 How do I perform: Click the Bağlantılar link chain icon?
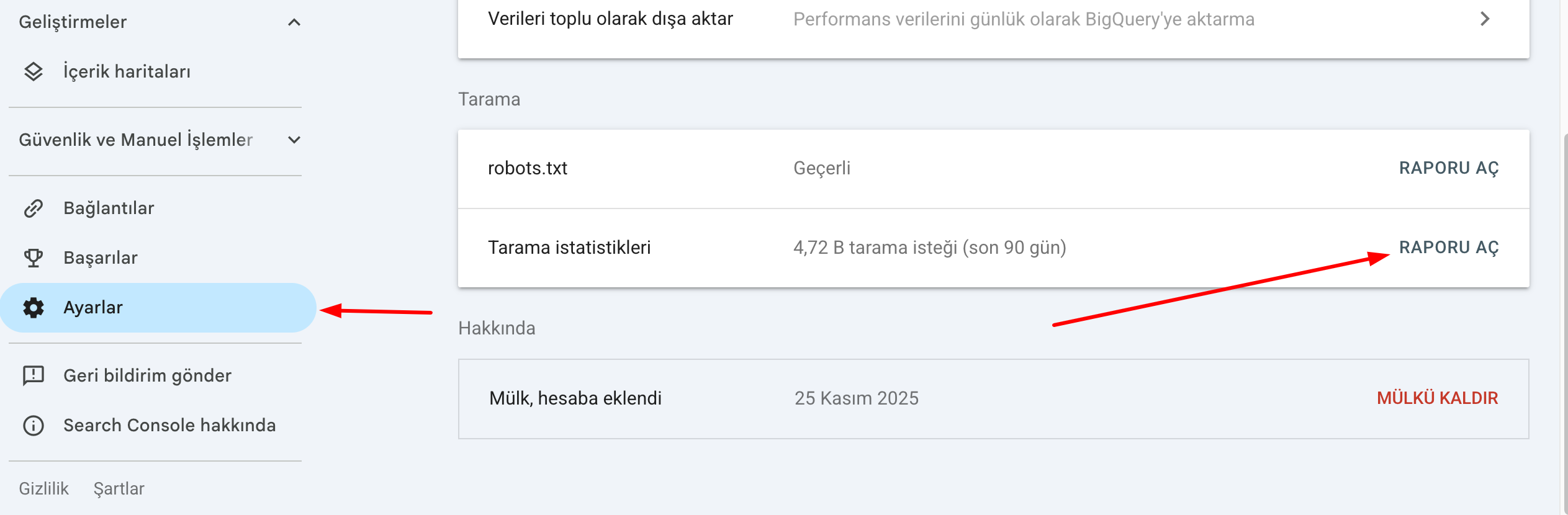pyautogui.click(x=34, y=208)
